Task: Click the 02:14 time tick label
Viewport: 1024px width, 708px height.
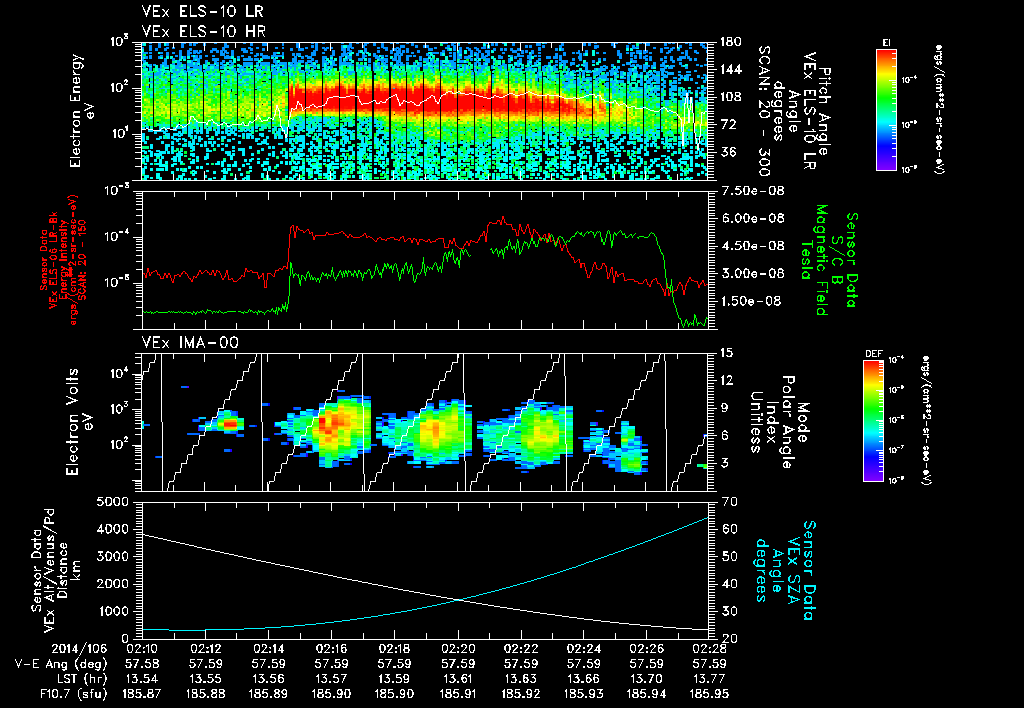Action: pyautogui.click(x=268, y=649)
